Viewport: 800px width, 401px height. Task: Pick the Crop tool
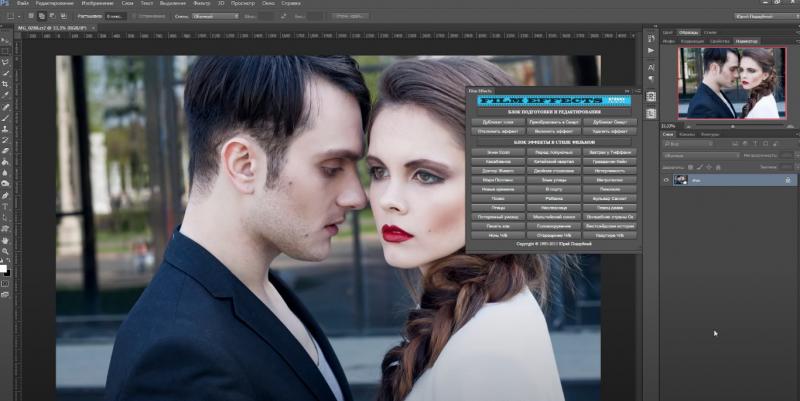tap(6, 84)
